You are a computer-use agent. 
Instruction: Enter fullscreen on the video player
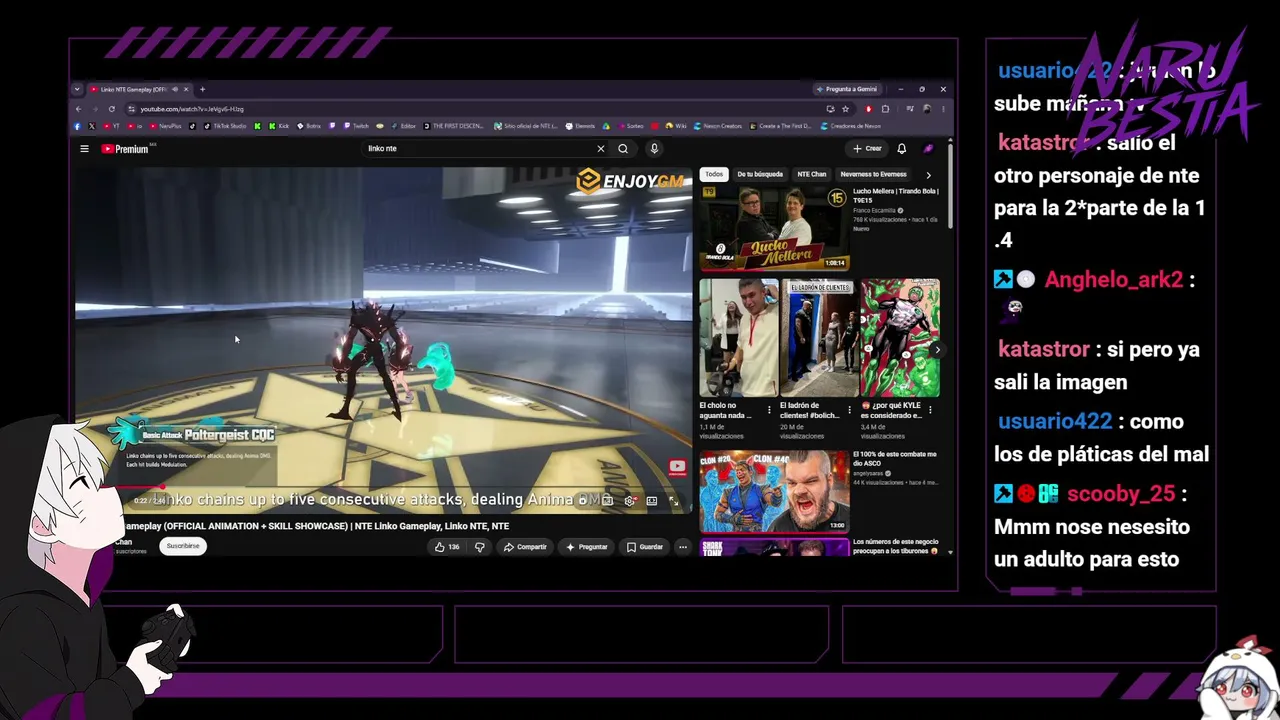[674, 501]
